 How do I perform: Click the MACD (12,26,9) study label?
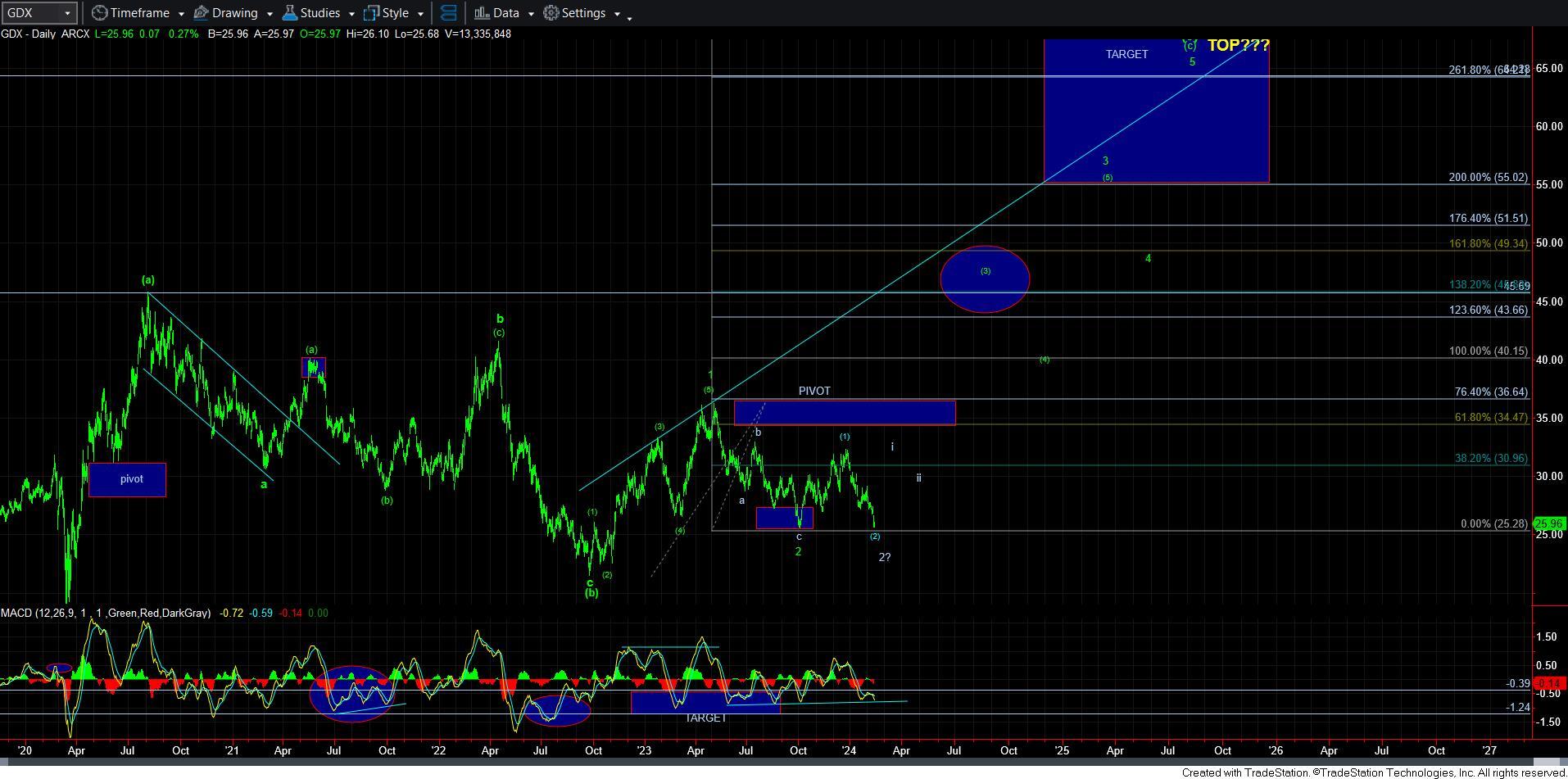point(105,613)
